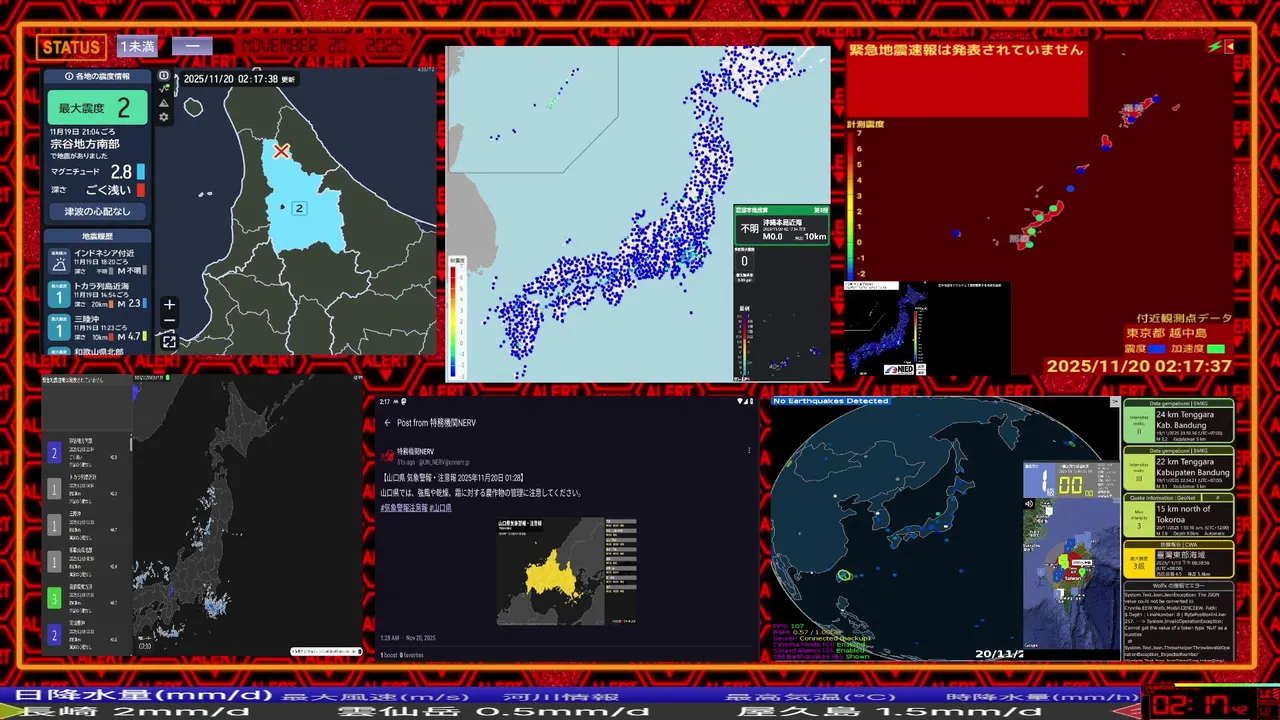The width and height of the screenshot is (1280, 720).
Task: Click the green lightning icon at top right
Action: [1214, 47]
